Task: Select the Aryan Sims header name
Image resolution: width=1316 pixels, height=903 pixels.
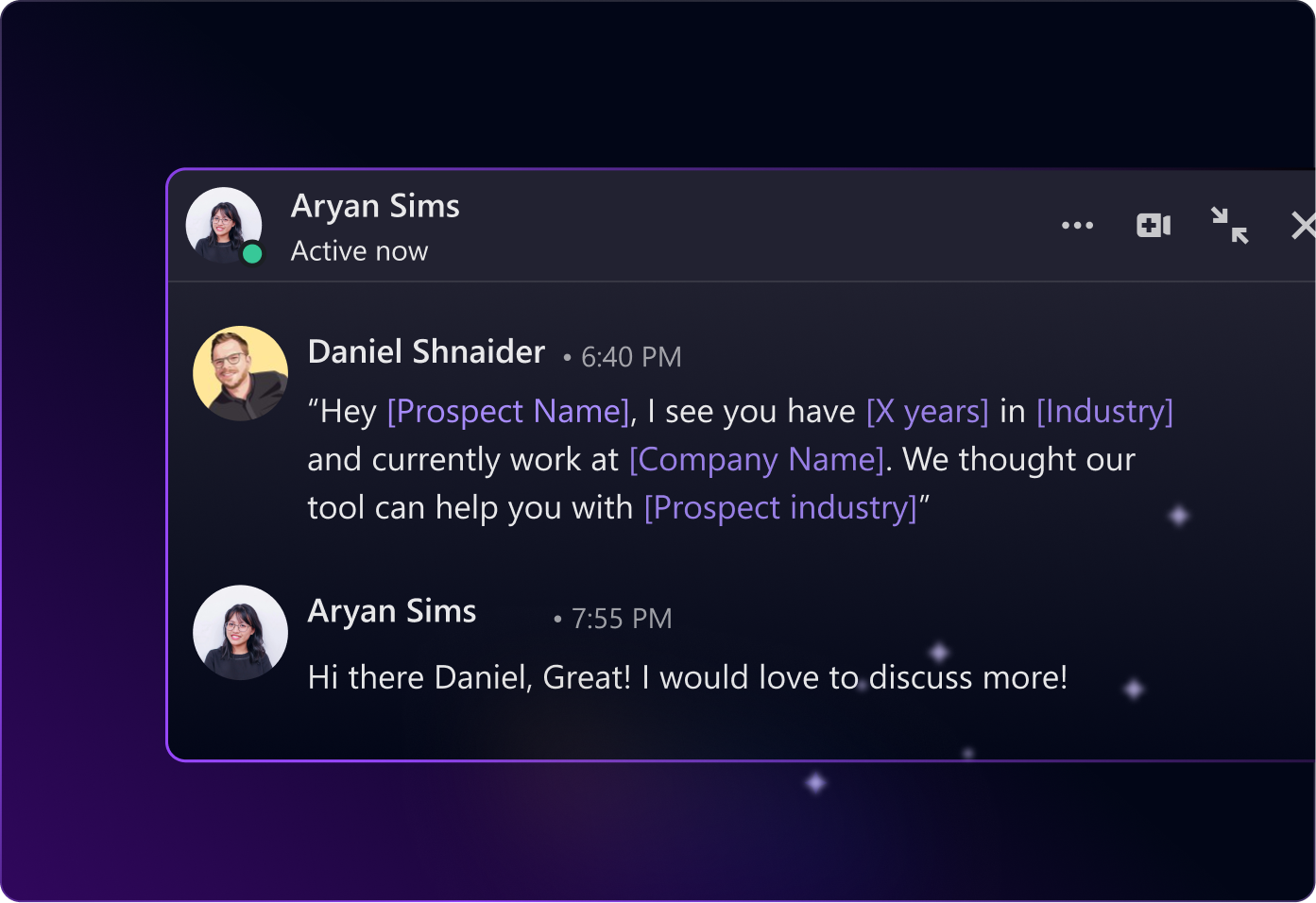Action: [375, 206]
